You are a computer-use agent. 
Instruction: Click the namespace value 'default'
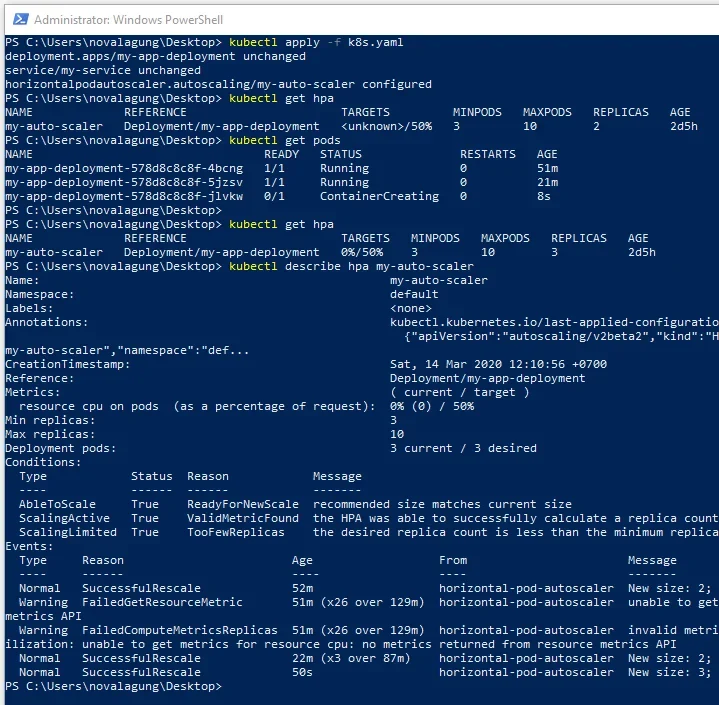pyautogui.click(x=414, y=294)
